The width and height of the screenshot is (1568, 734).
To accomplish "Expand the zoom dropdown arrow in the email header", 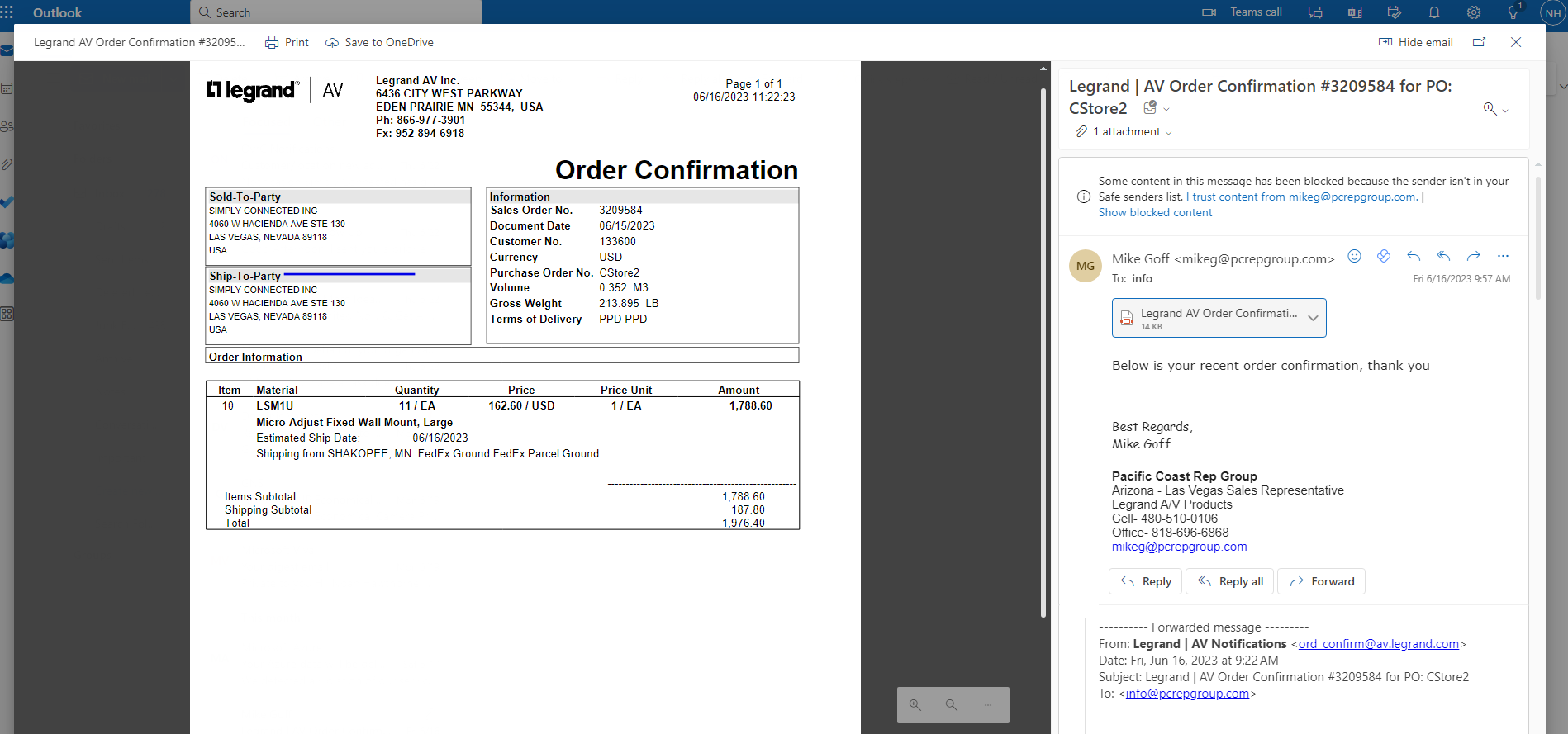I will pyautogui.click(x=1505, y=111).
